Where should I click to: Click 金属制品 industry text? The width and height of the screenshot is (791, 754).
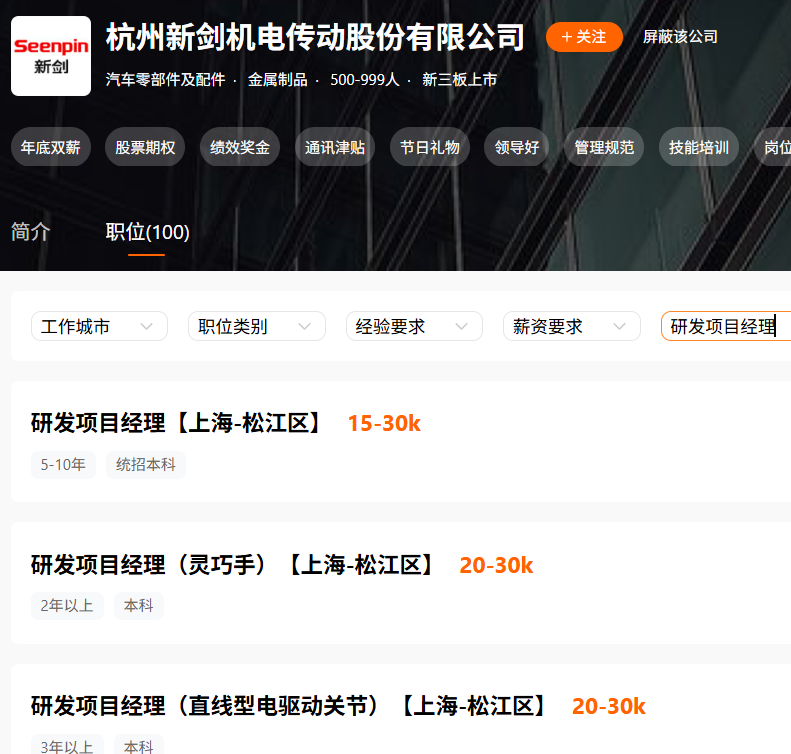click(x=277, y=80)
